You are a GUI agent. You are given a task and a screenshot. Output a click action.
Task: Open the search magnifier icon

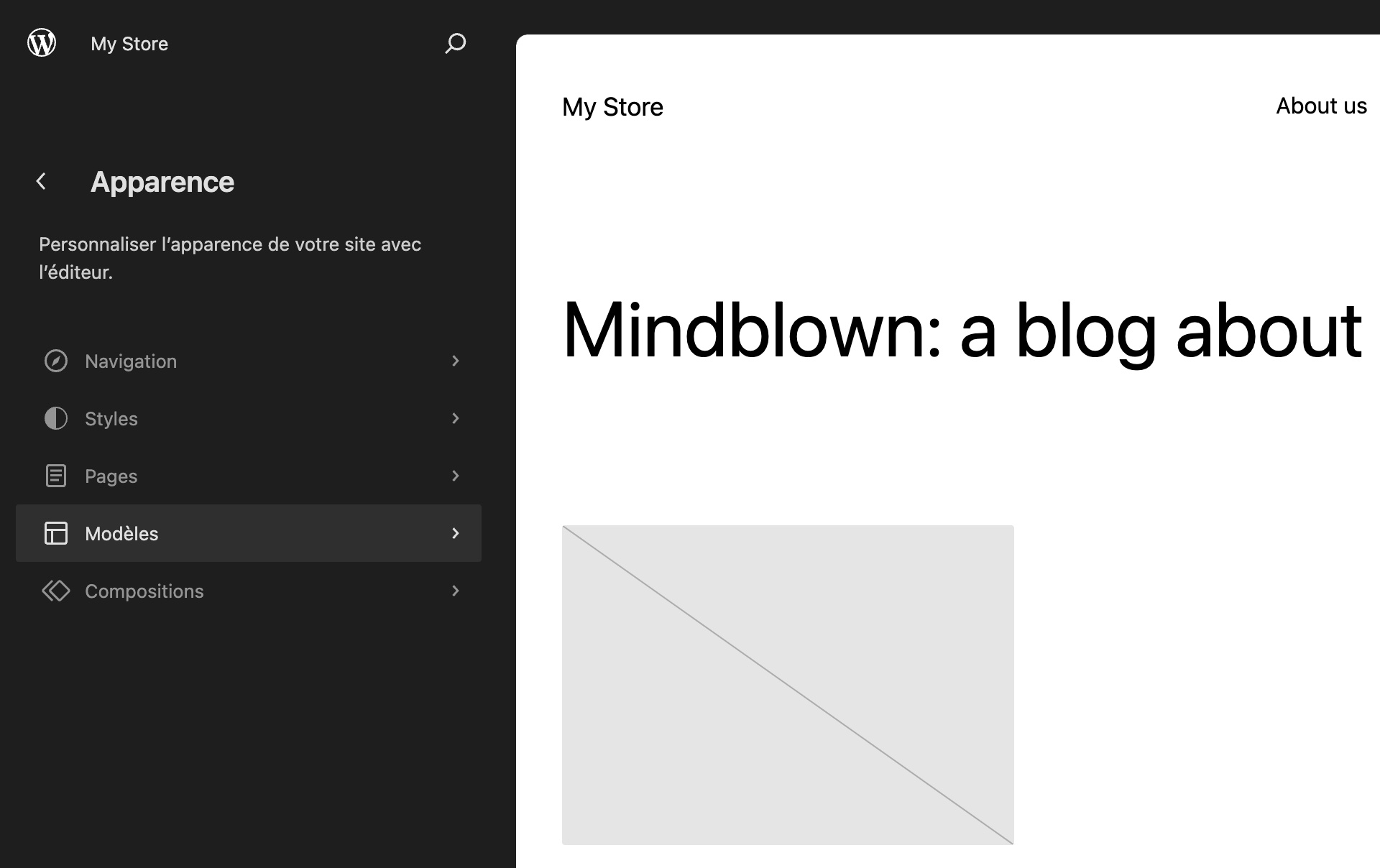click(455, 43)
